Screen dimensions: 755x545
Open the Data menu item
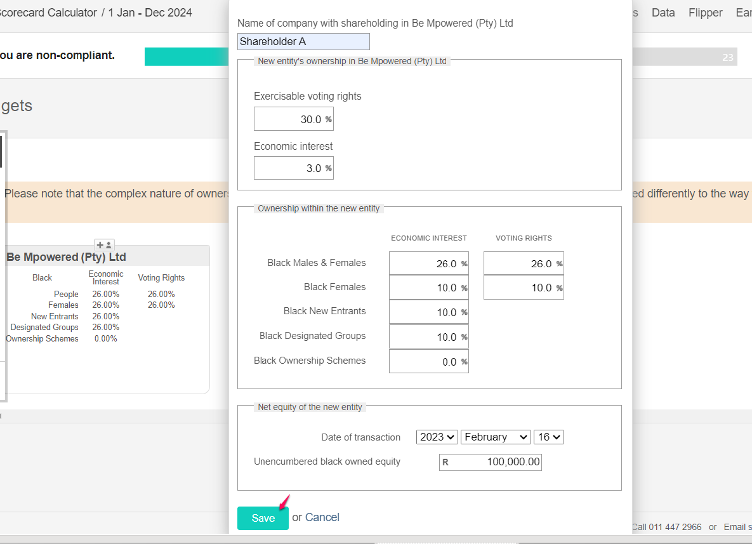pos(663,13)
